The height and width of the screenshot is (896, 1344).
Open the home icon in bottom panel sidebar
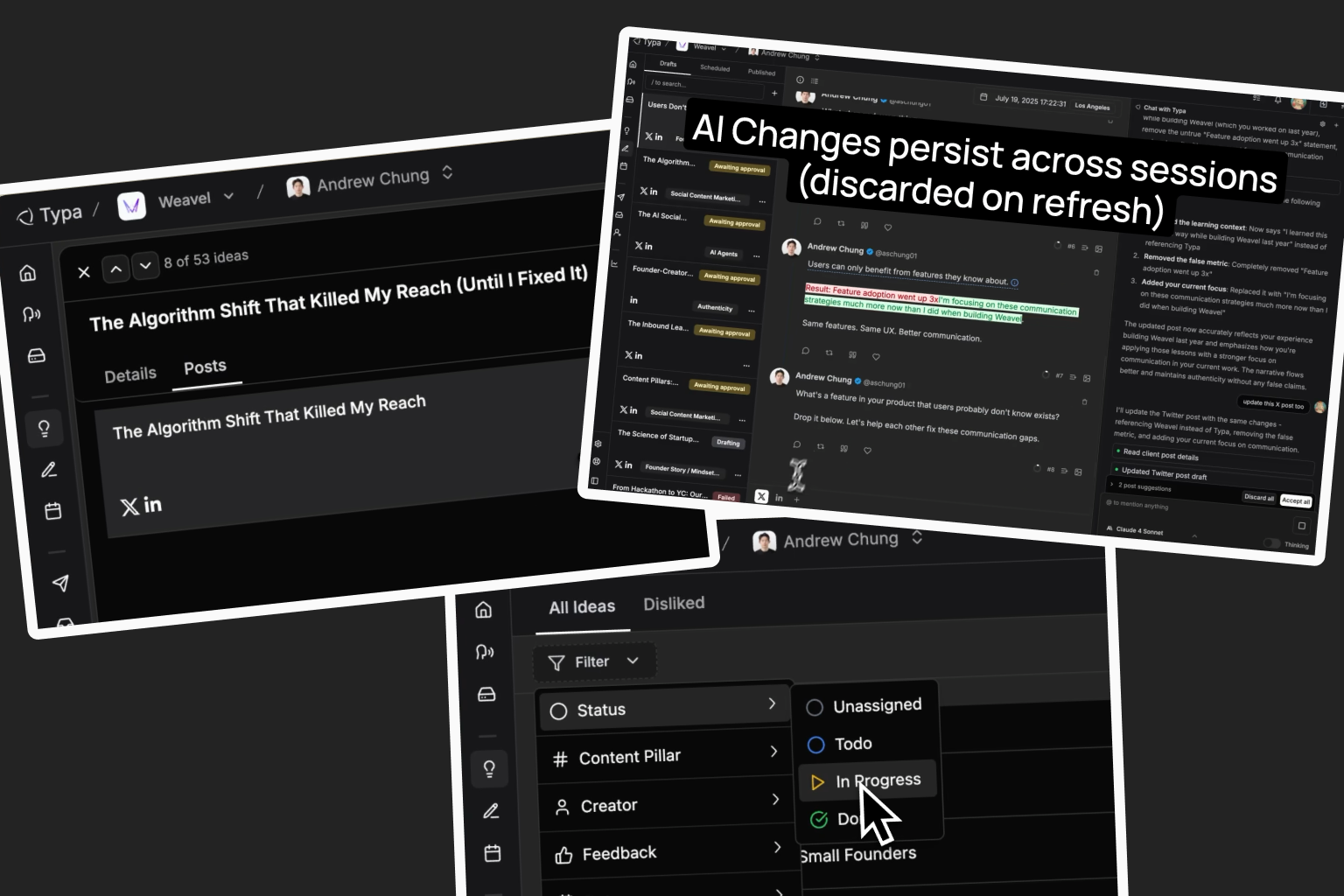tap(484, 610)
